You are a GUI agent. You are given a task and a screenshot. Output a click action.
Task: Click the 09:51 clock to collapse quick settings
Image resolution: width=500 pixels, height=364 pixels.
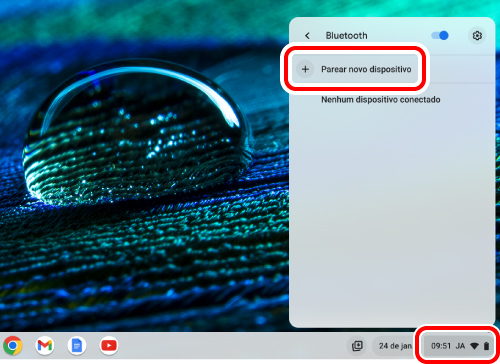(441, 346)
